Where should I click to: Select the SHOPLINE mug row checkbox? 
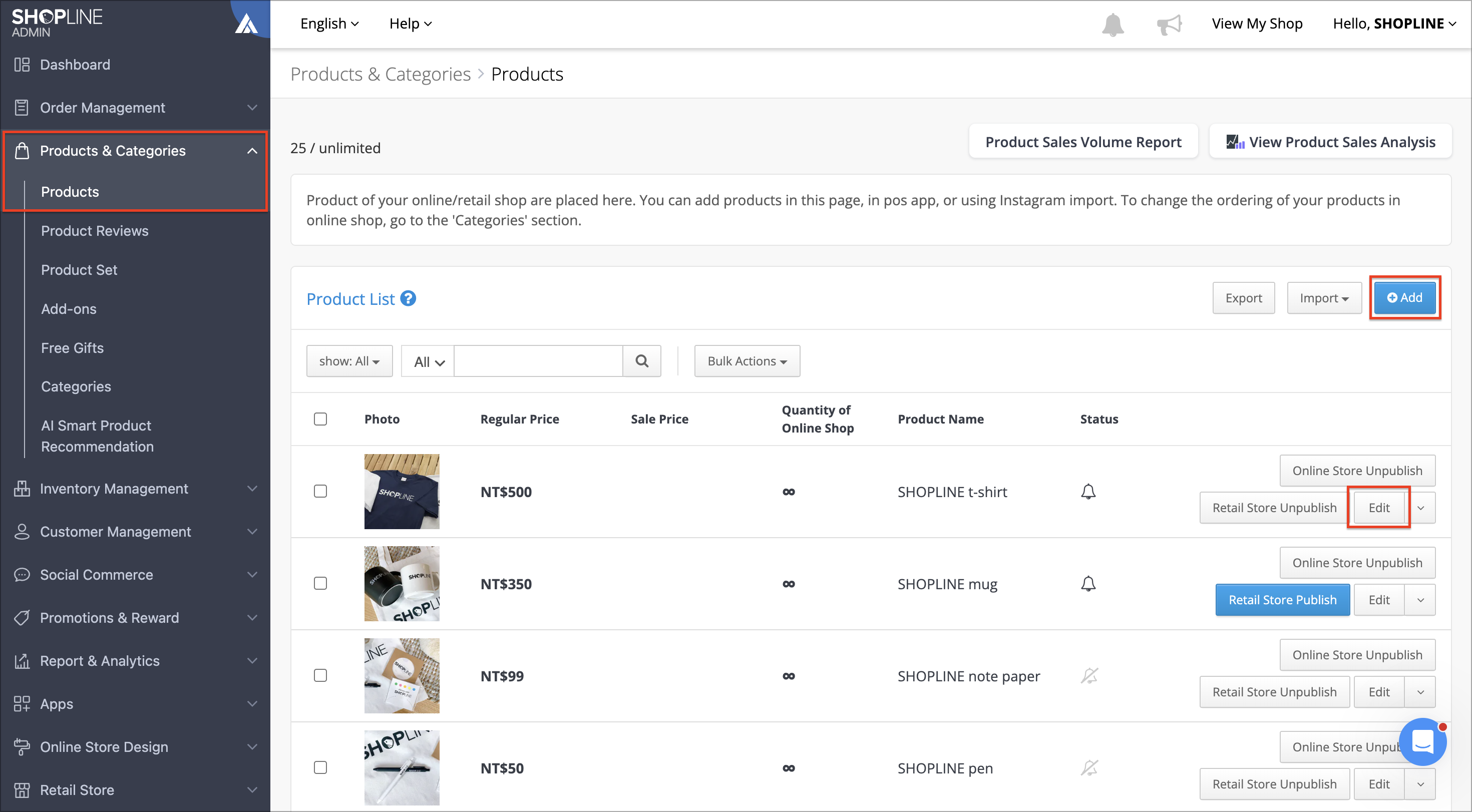pos(320,583)
